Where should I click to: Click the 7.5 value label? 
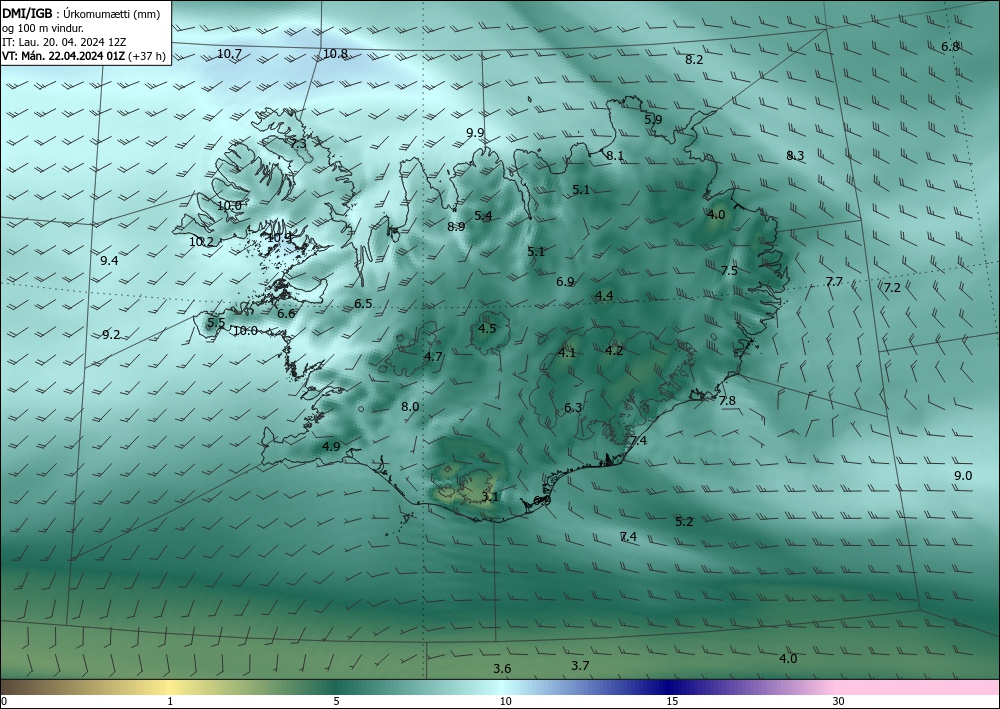point(729,270)
